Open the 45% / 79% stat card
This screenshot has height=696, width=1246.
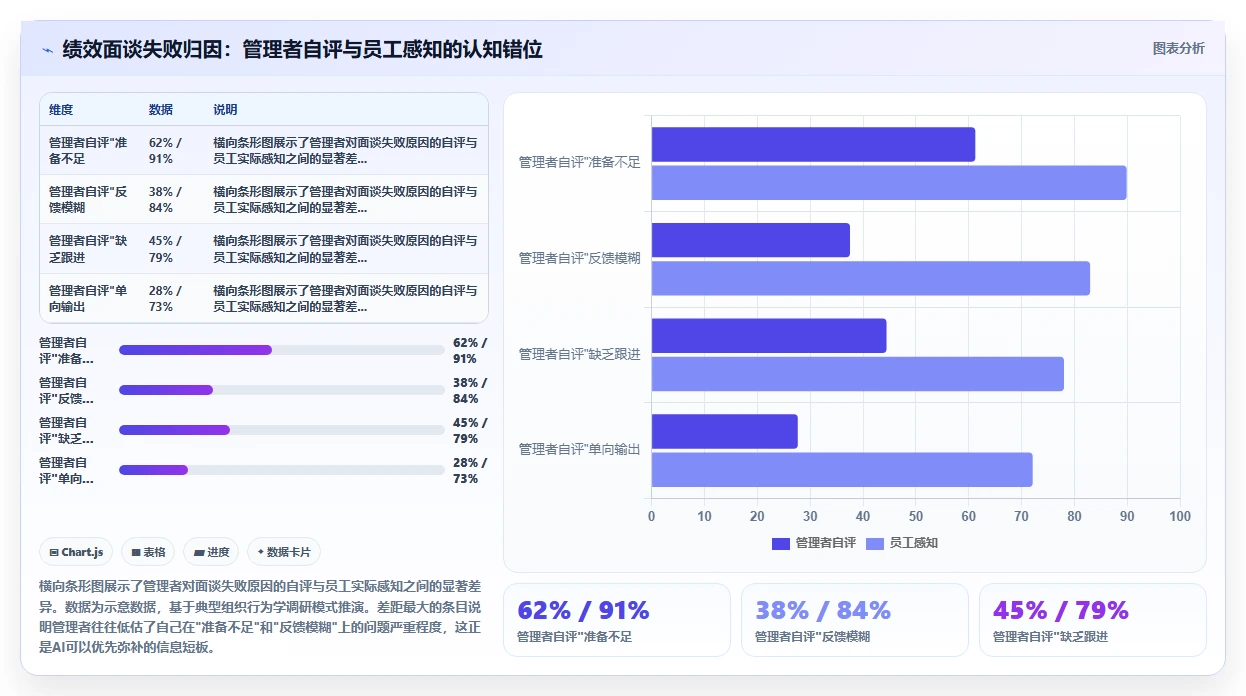tap(1093, 620)
